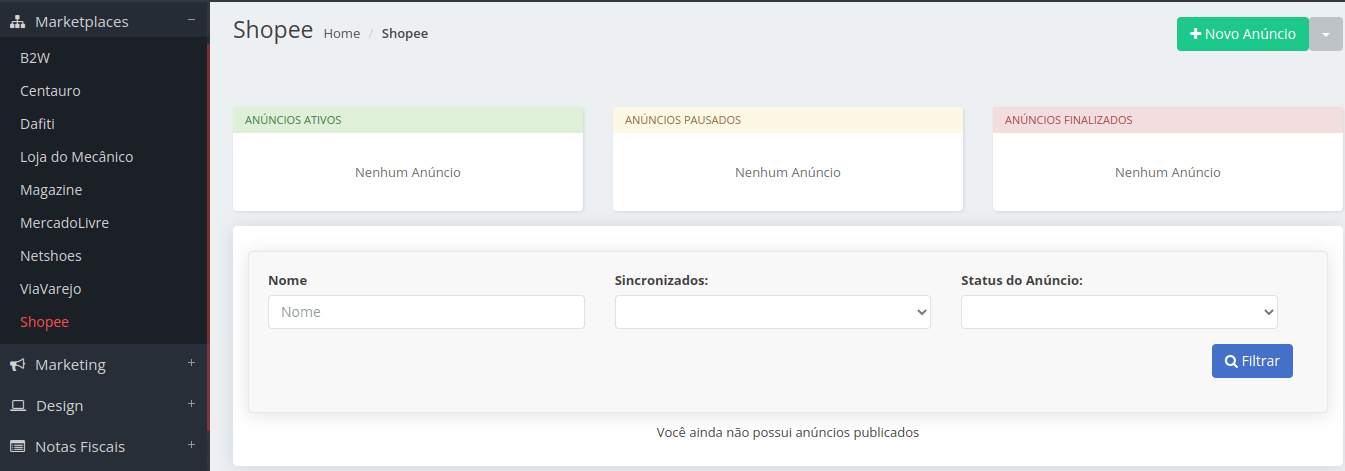Focus the Nome text field
Viewport: 1345px width, 471px height.
click(426, 312)
